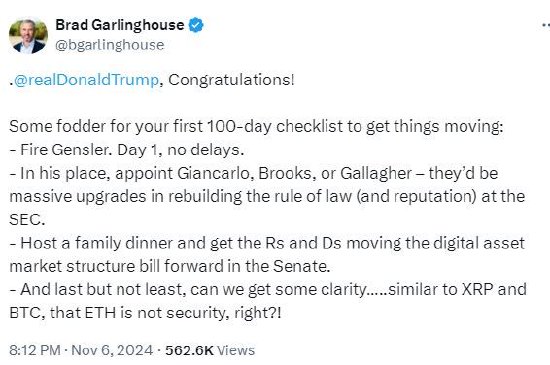This screenshot has height=365, width=550.
Task: Click the 'ETH is not security, right?!' line
Action: (x=145, y=313)
